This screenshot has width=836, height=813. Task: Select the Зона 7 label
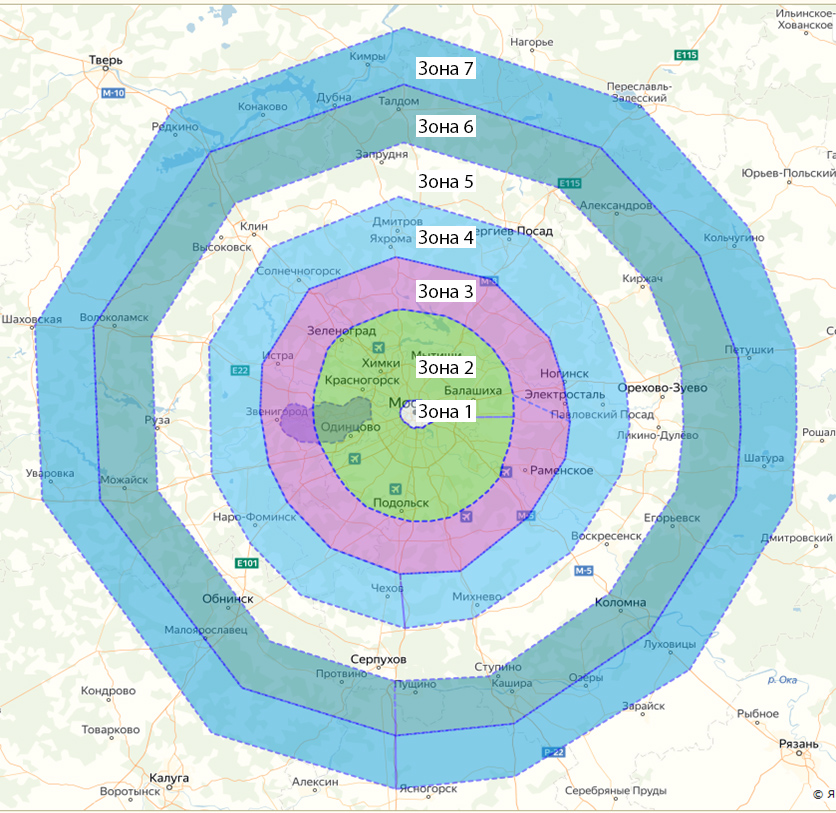click(446, 68)
